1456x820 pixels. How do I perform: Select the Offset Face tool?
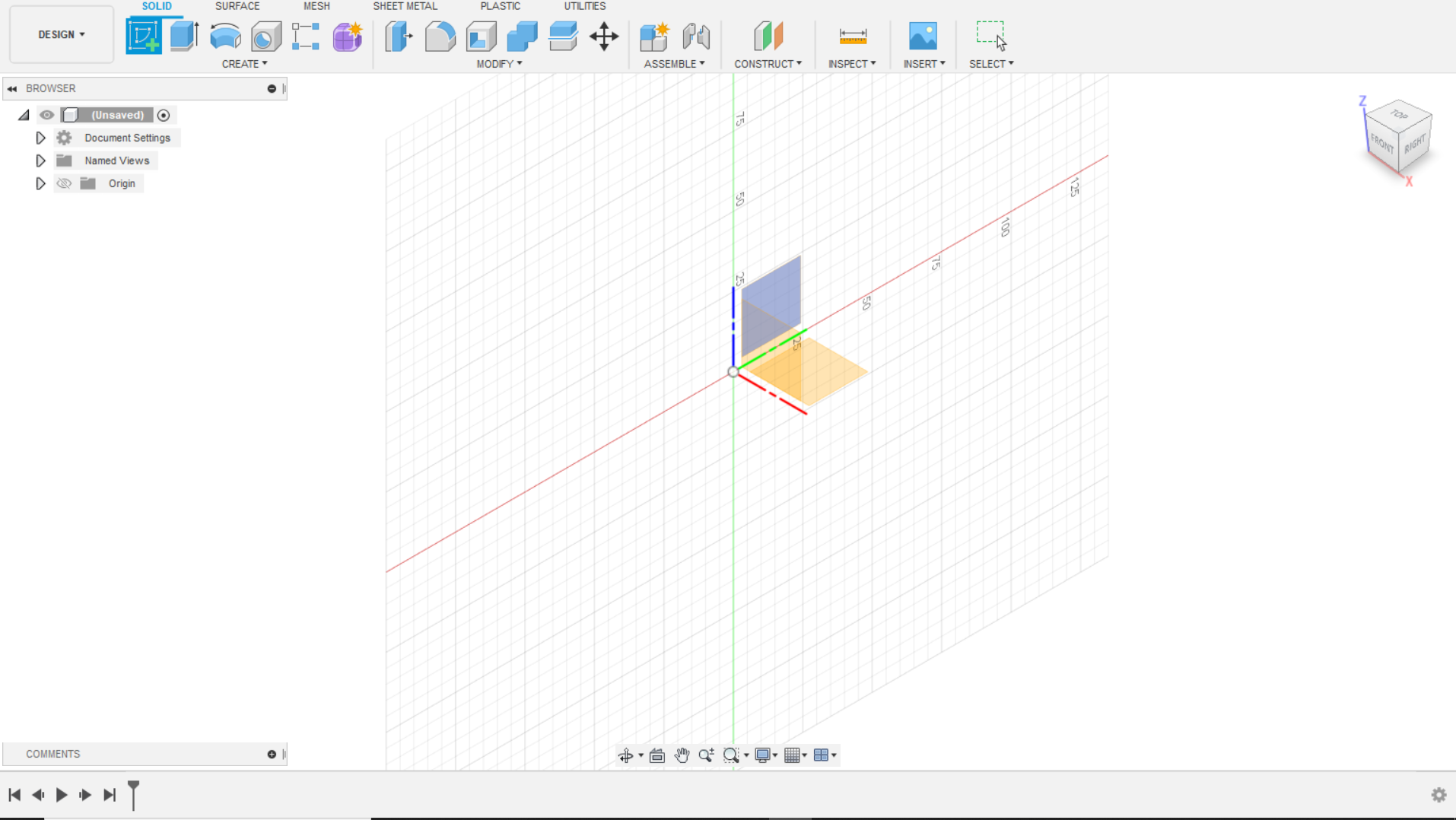coord(563,37)
